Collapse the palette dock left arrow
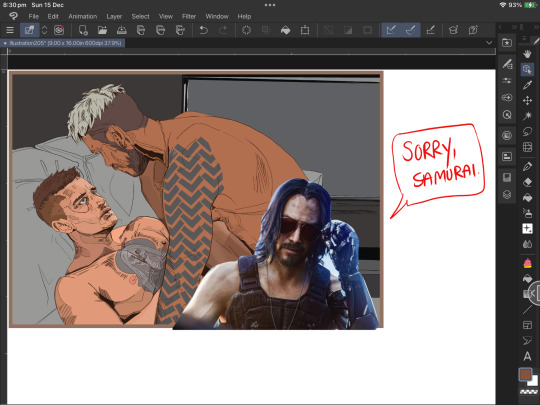The height and width of the screenshot is (405, 540). click(500, 27)
